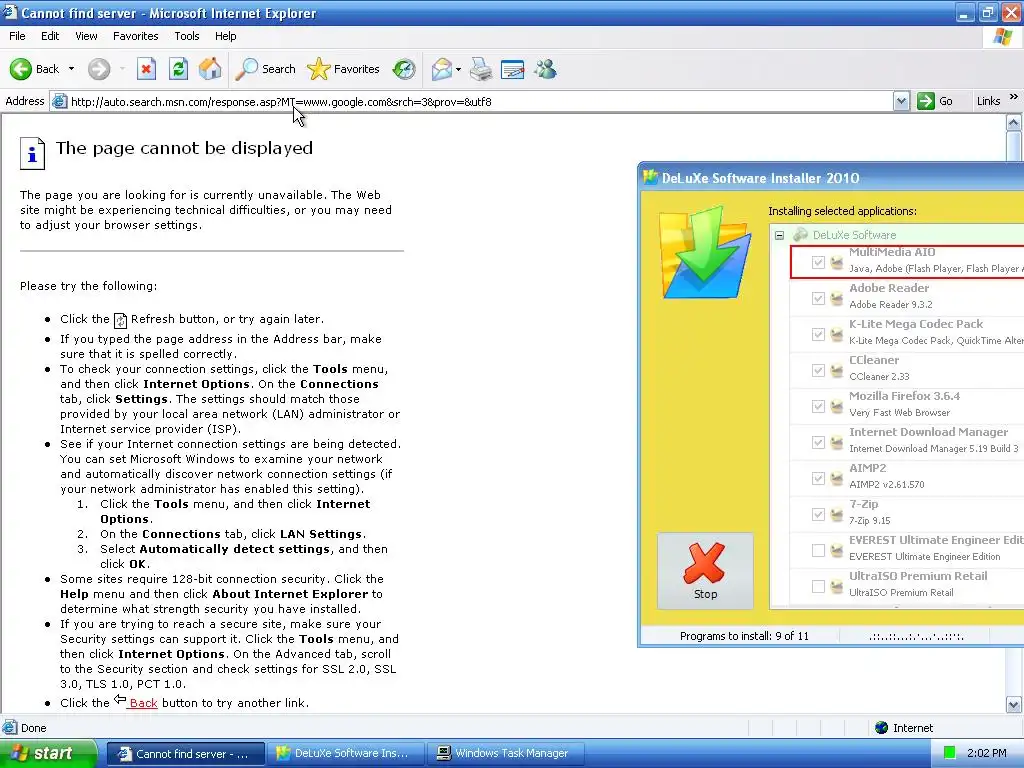Follow the Back link in the page
The width and height of the screenshot is (1024, 768).
[x=143, y=703]
